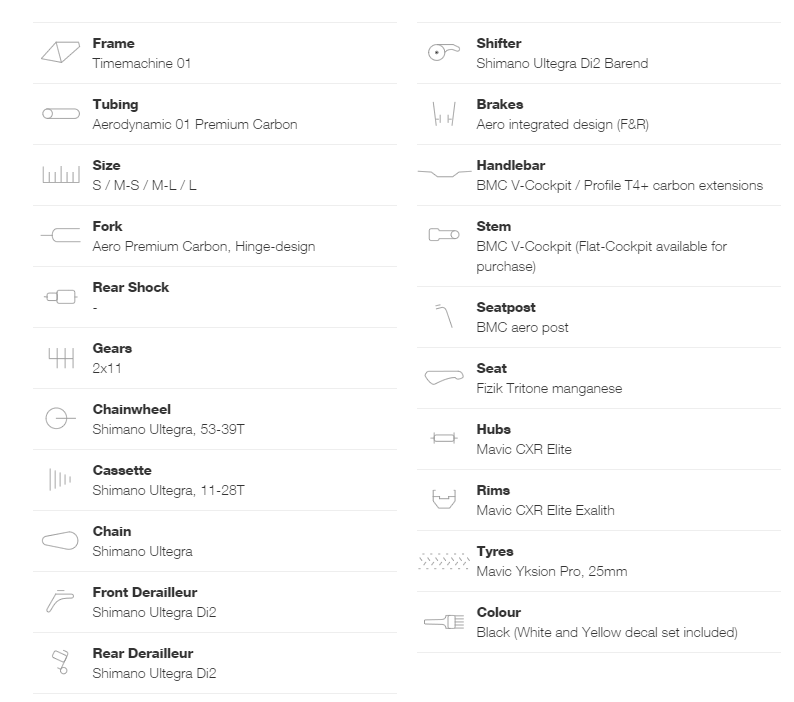Click the Brakes caliper icon
The image size is (794, 702).
click(444, 114)
